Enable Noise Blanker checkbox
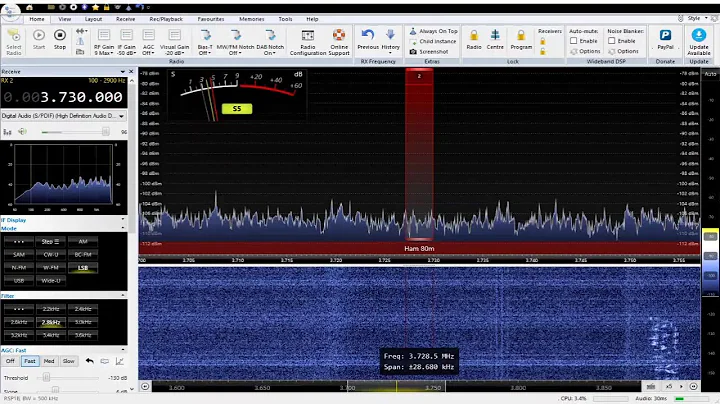720x404 pixels. point(612,41)
